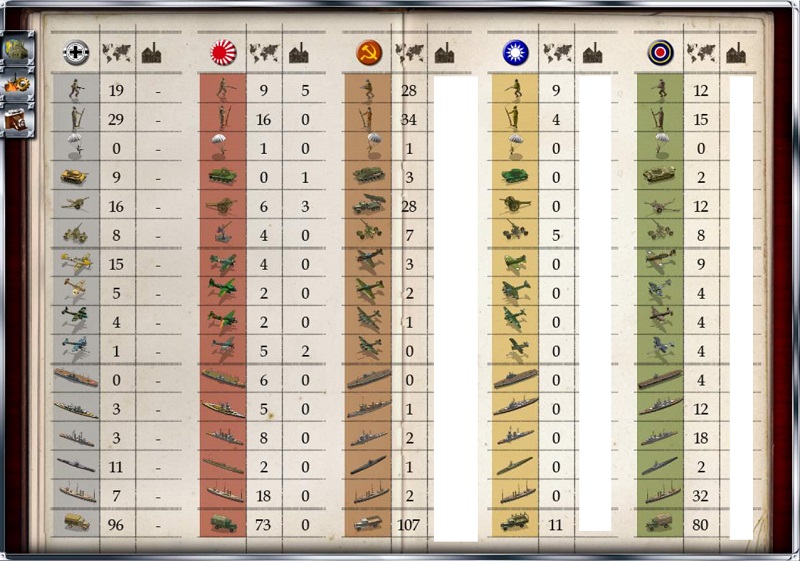Click the factory icon in the British header

coord(736,53)
